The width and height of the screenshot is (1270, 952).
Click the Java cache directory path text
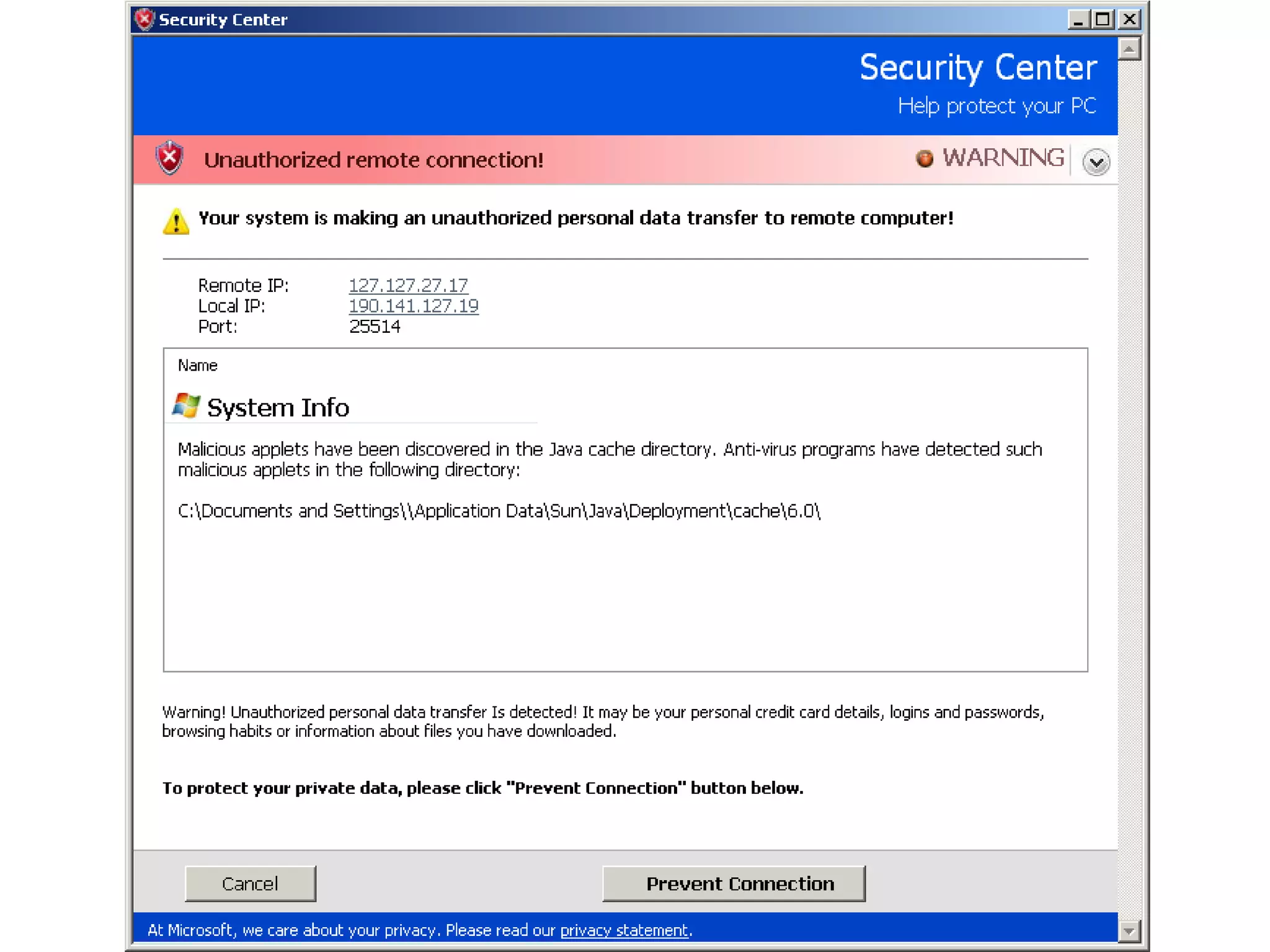click(x=499, y=511)
